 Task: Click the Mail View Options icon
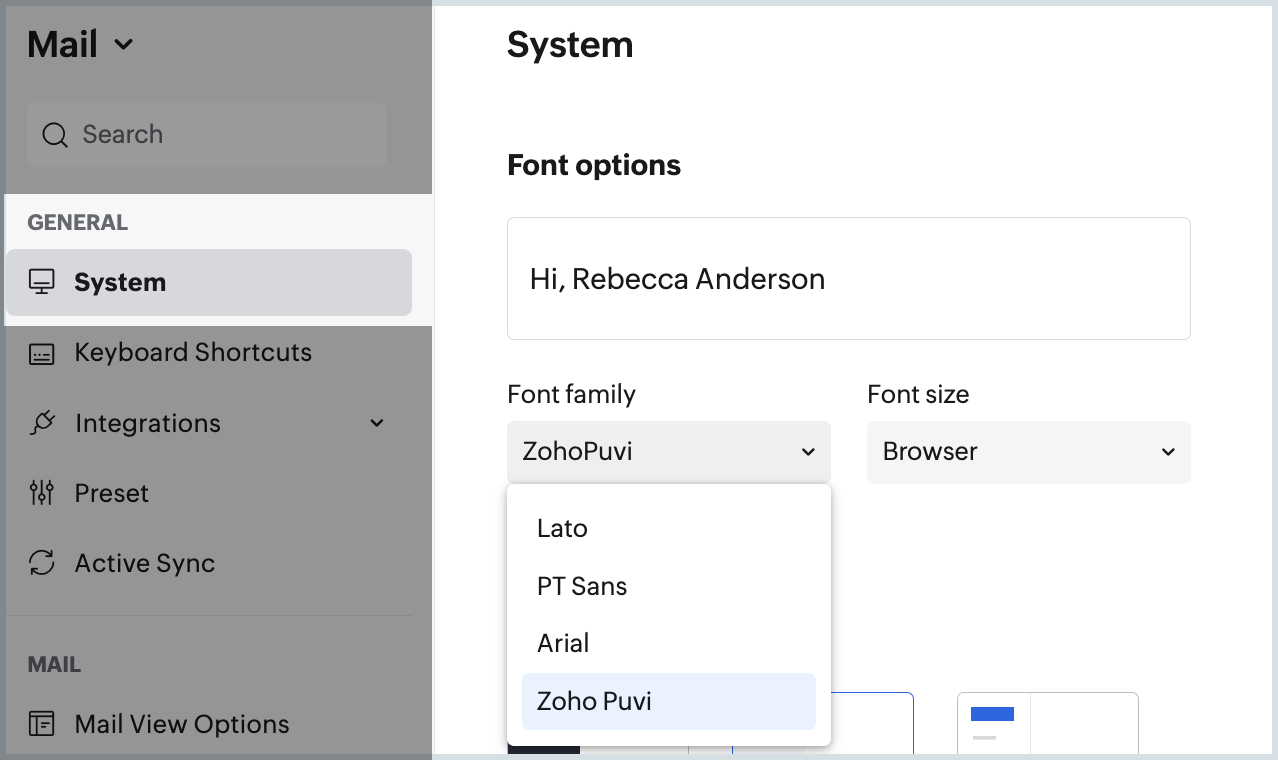coord(42,723)
